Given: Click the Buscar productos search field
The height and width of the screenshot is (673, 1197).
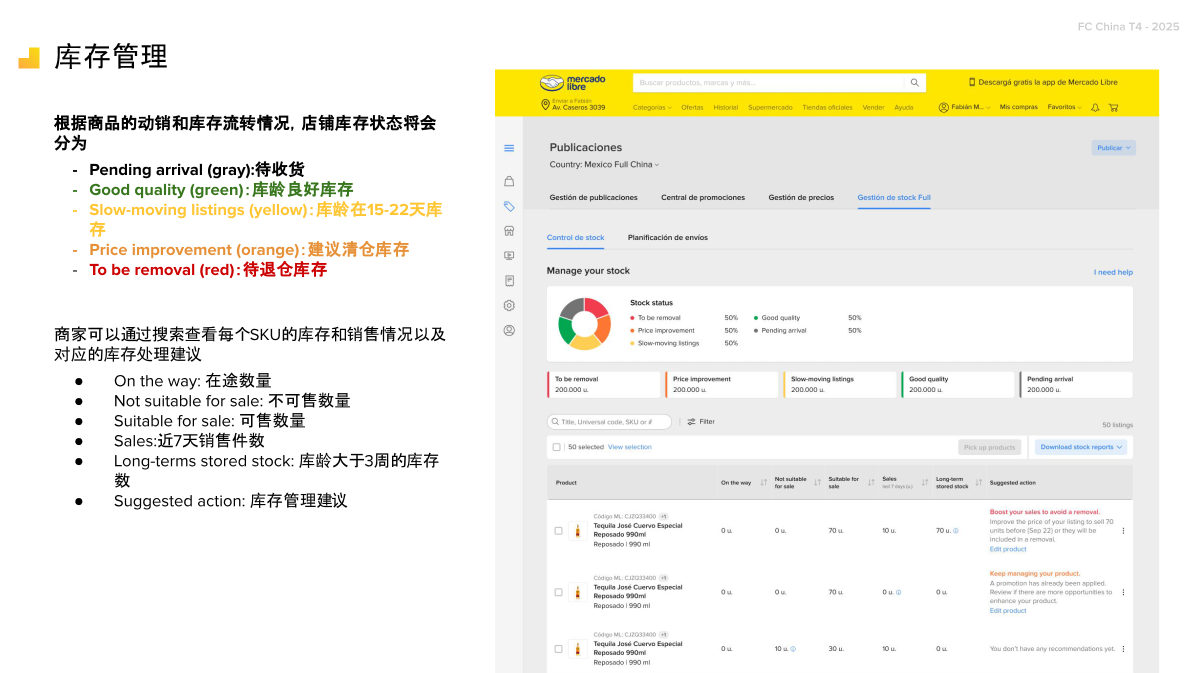Looking at the screenshot, I should click(x=768, y=82).
